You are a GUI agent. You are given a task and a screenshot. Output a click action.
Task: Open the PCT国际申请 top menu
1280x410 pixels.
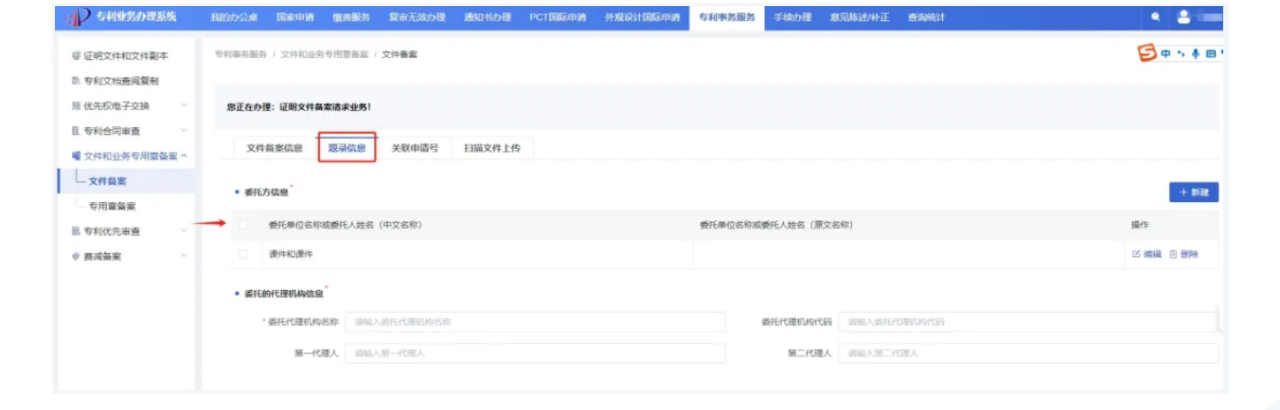pos(557,17)
